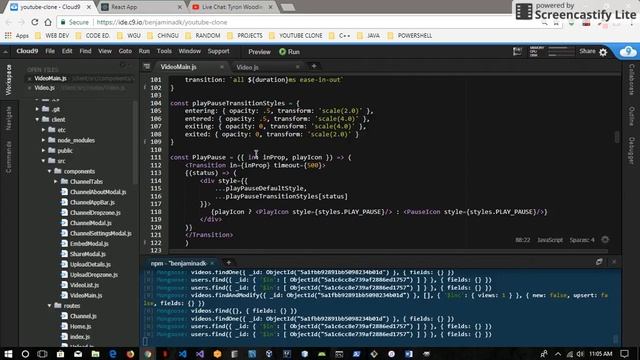640x360 pixels.
Task: Open ChannelAboutModal.js in file tree
Action: tap(98, 192)
